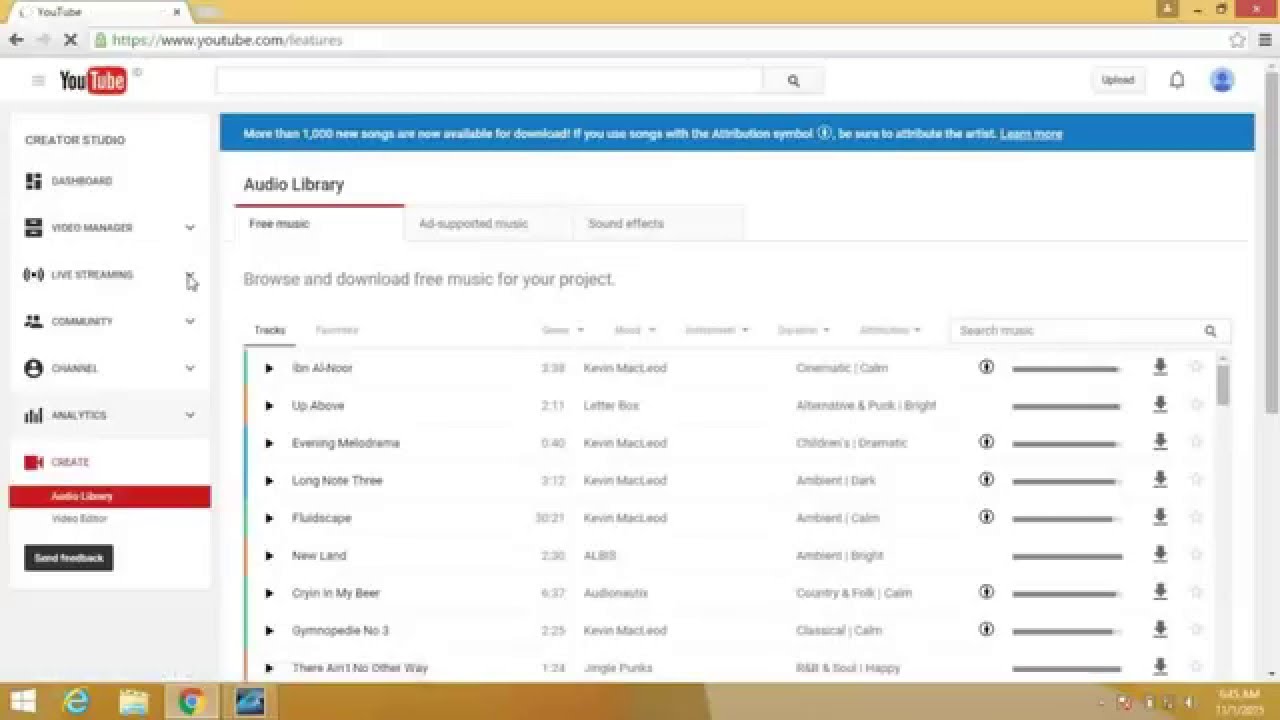
Task: Expand Channel sidebar section
Action: click(x=190, y=369)
